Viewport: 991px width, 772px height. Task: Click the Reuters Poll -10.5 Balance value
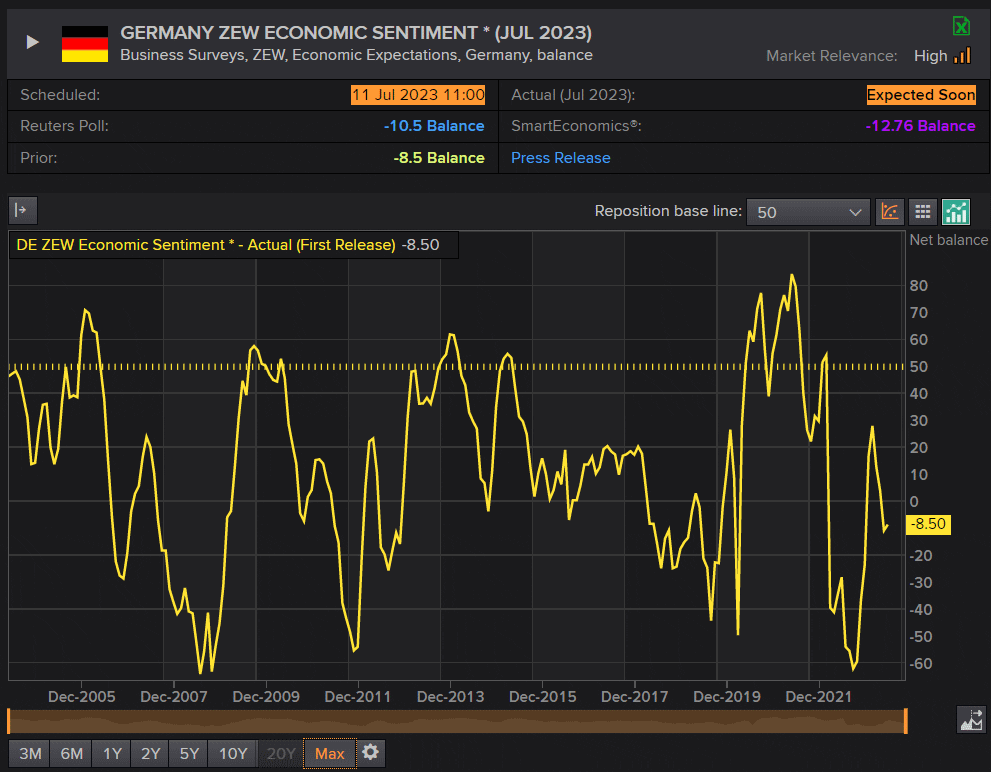(x=434, y=126)
